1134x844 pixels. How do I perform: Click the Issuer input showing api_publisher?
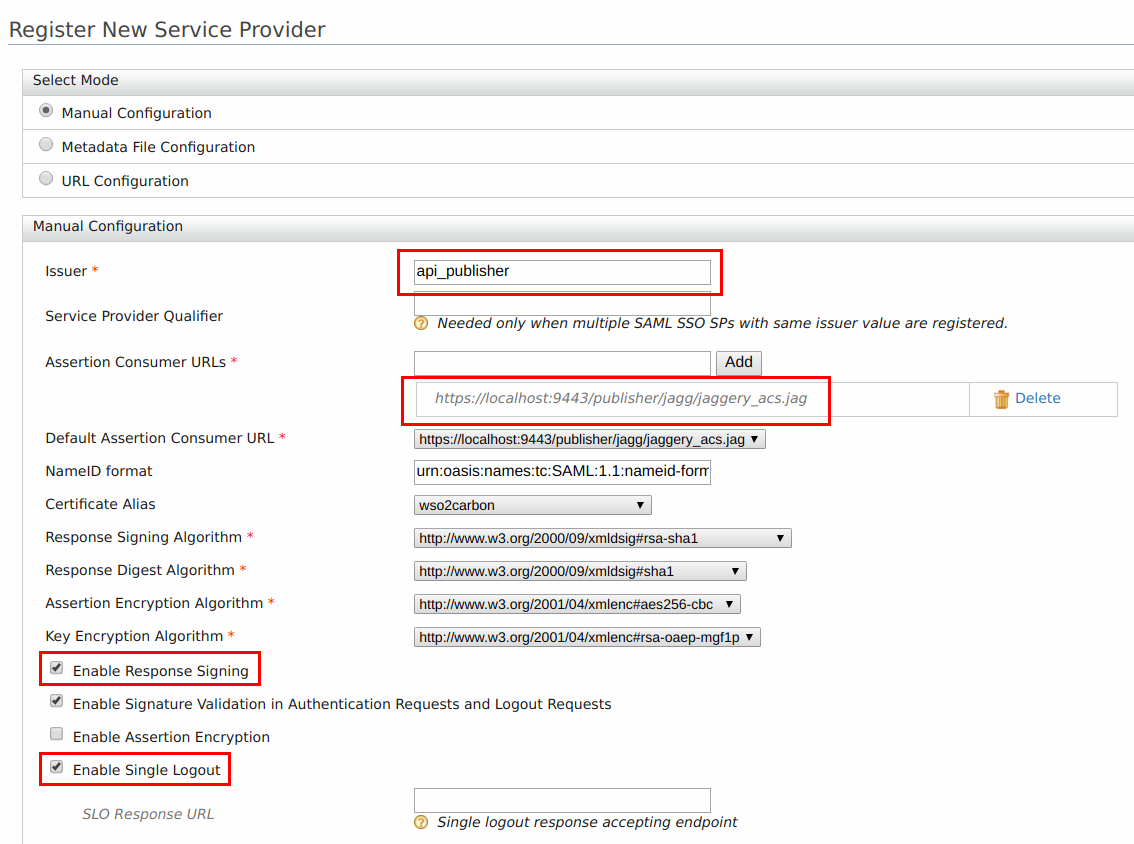pyautogui.click(x=561, y=271)
